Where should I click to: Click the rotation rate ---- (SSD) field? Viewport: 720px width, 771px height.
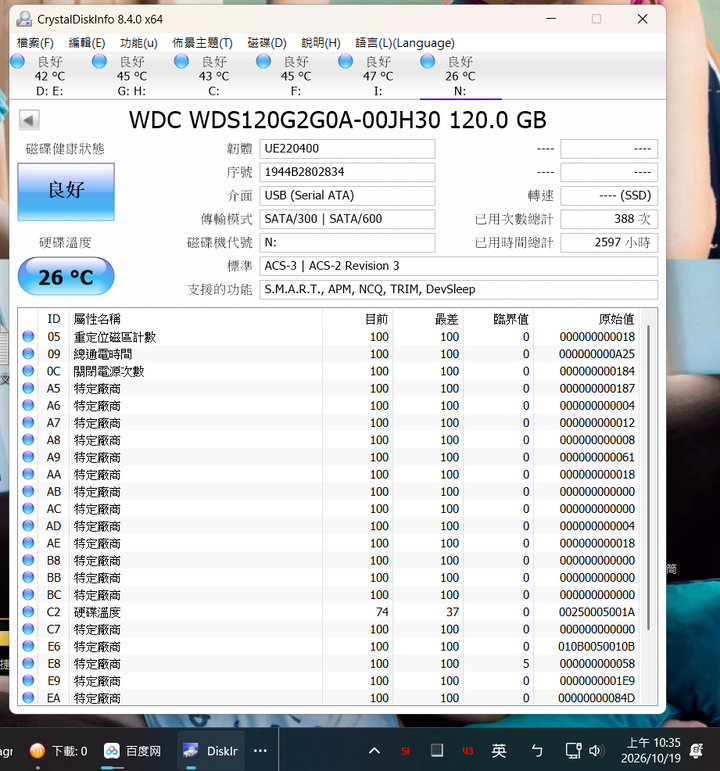coord(609,195)
